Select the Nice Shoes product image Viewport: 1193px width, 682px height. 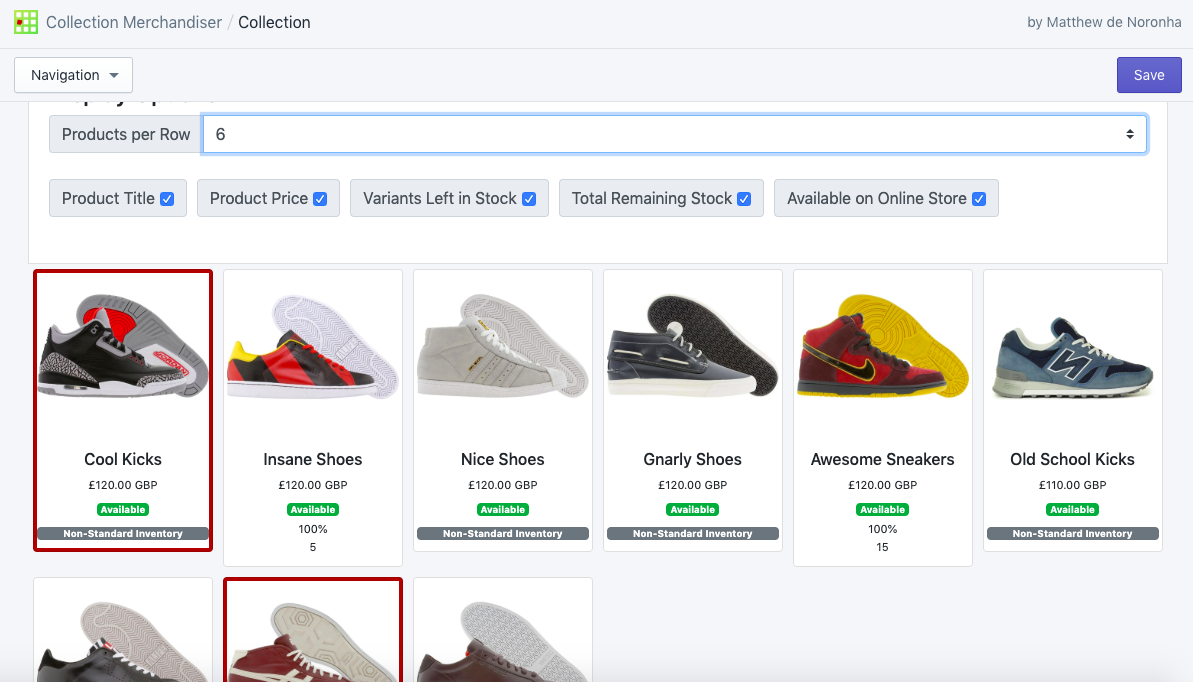click(x=503, y=346)
